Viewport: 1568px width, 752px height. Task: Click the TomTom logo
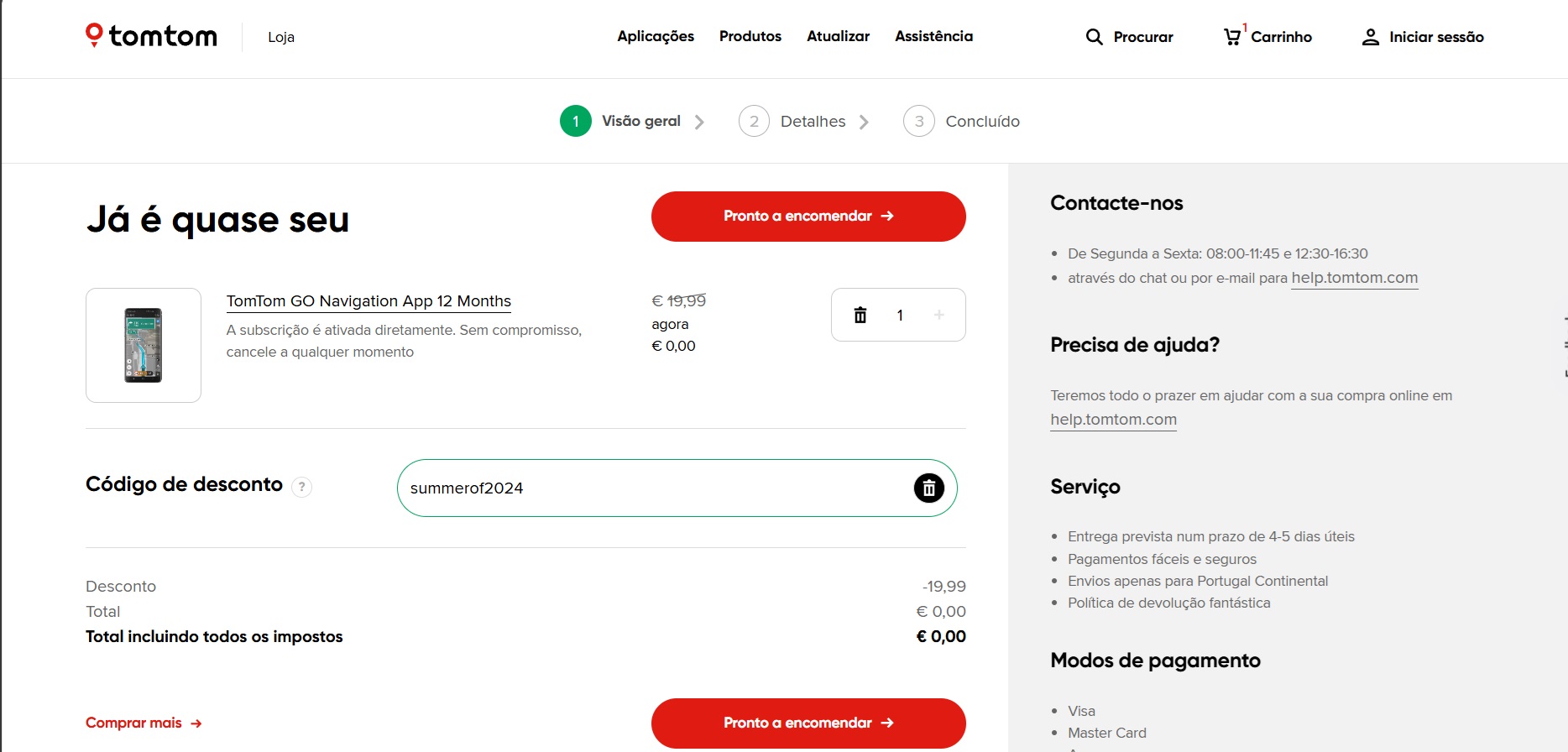151,35
